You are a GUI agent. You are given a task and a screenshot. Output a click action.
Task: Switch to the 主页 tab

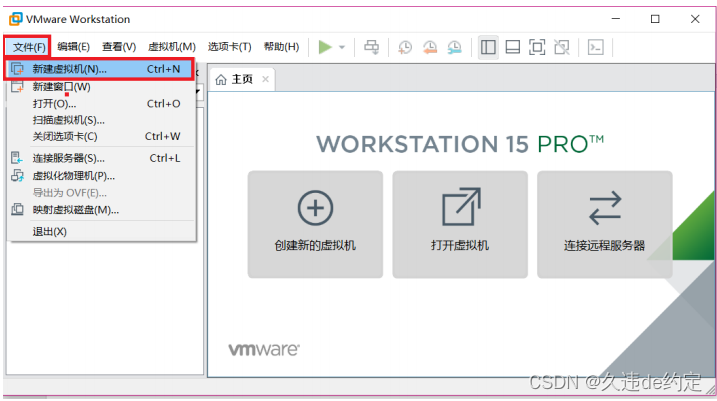[242, 80]
